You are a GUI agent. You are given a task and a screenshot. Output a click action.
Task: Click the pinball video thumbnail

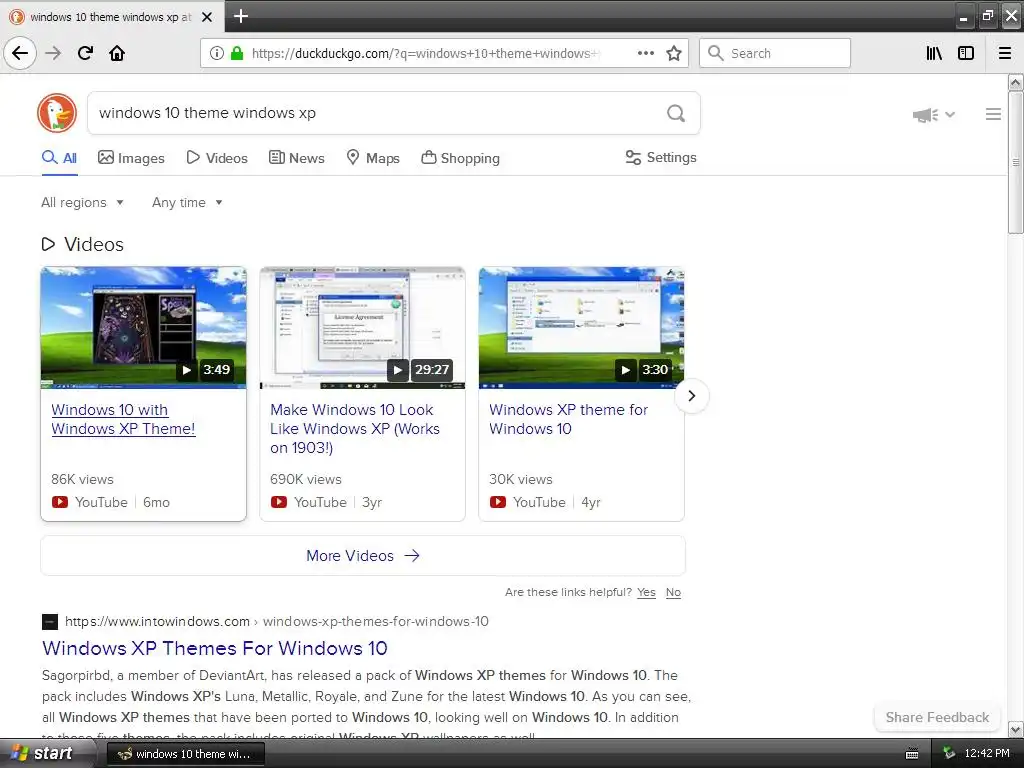[x=144, y=328]
